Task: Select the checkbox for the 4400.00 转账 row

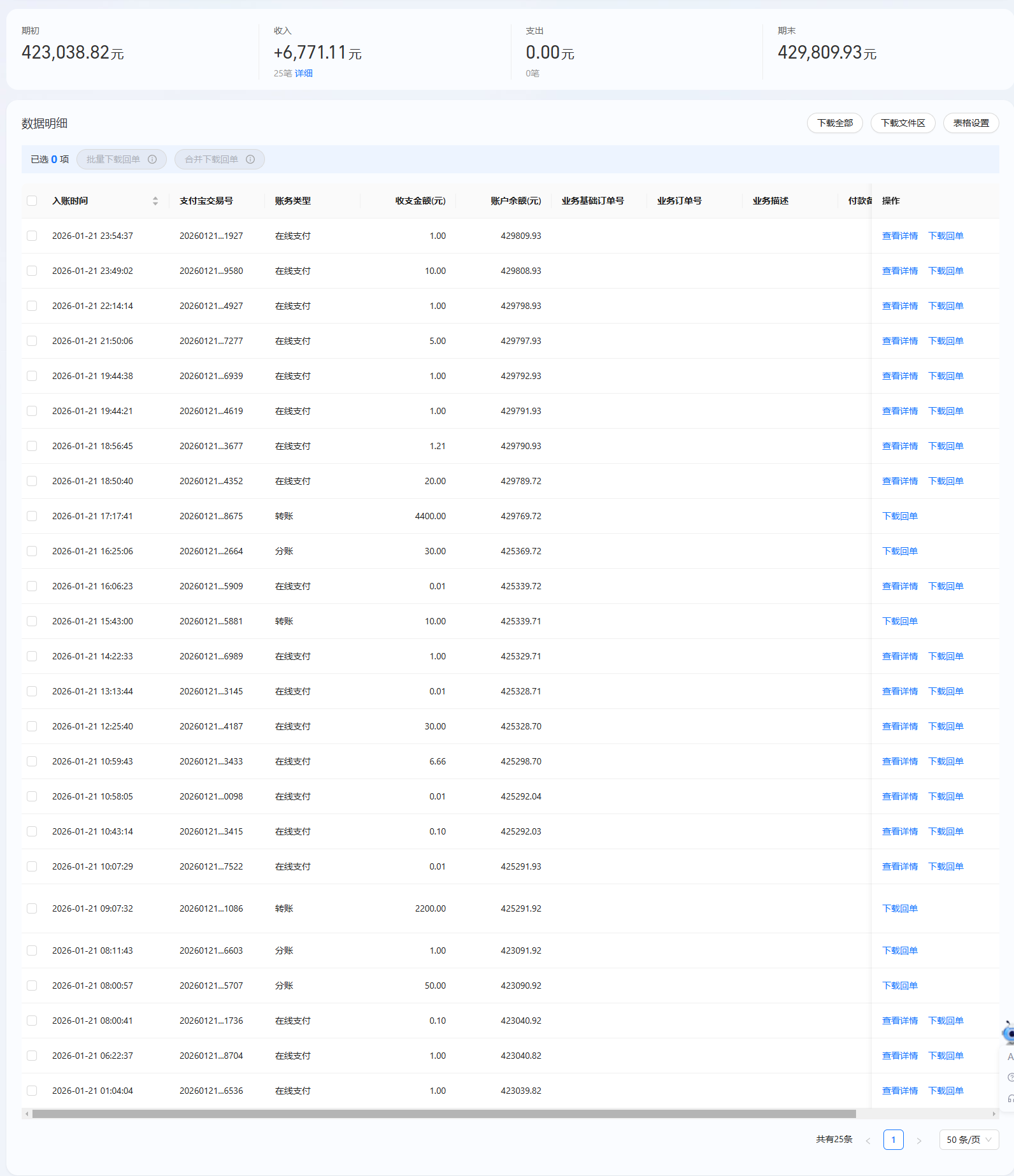Action: (x=32, y=516)
